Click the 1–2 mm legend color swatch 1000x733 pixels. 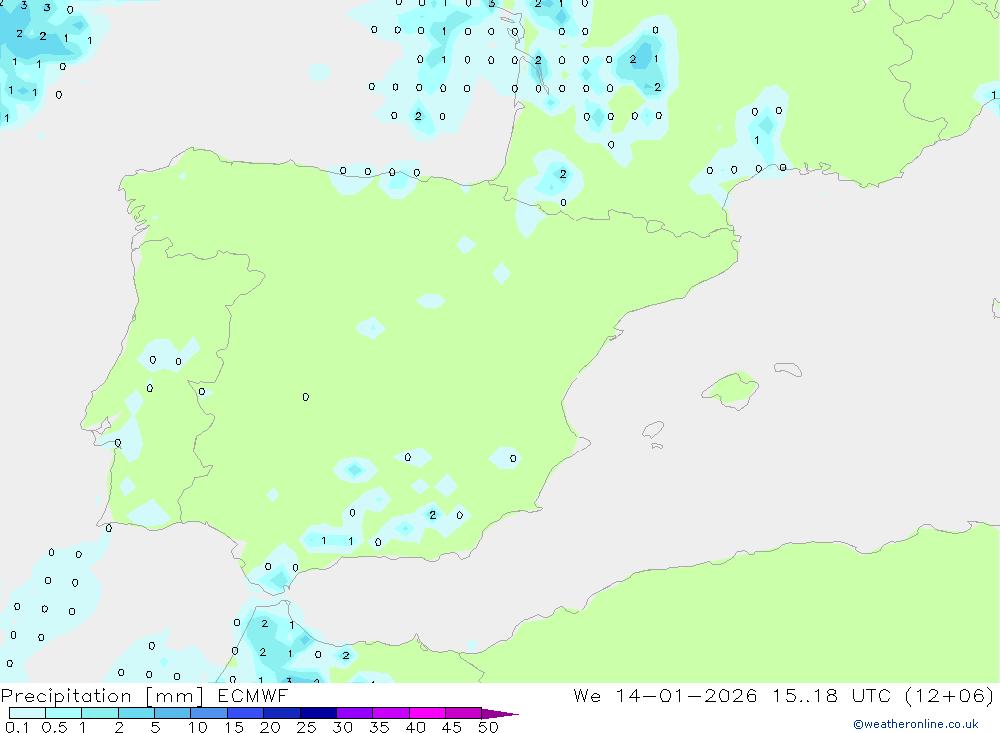point(100,713)
